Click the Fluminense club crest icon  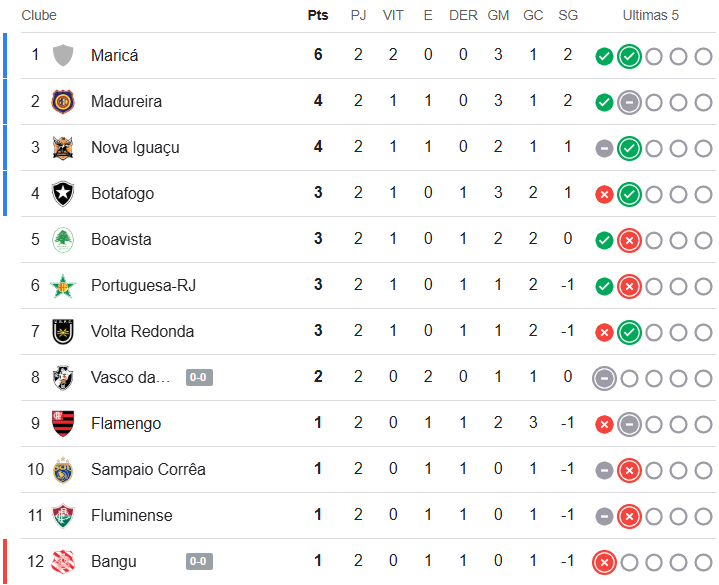tap(63, 515)
